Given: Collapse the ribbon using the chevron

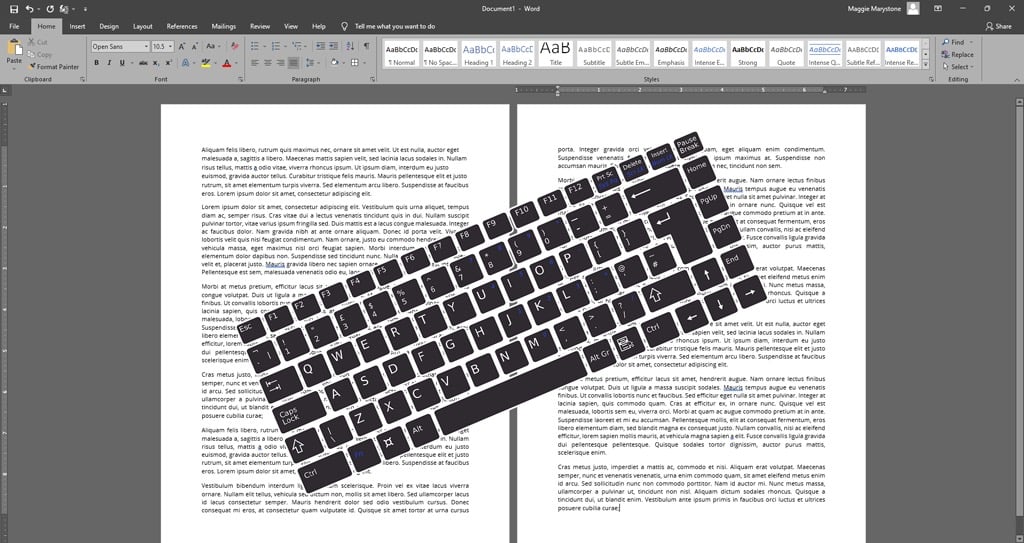Looking at the screenshot, I should [x=1017, y=79].
